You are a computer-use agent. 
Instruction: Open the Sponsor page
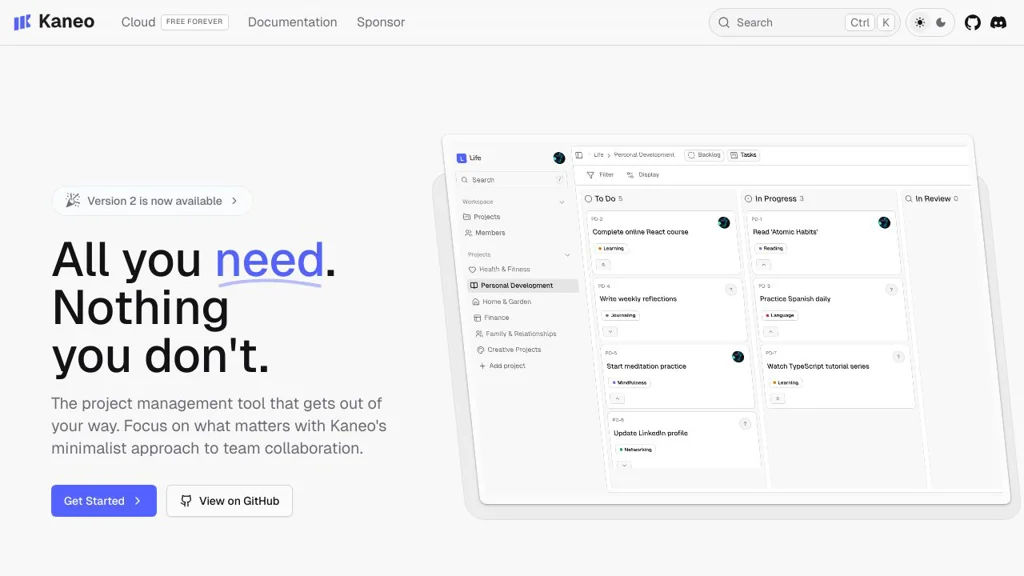coord(381,22)
